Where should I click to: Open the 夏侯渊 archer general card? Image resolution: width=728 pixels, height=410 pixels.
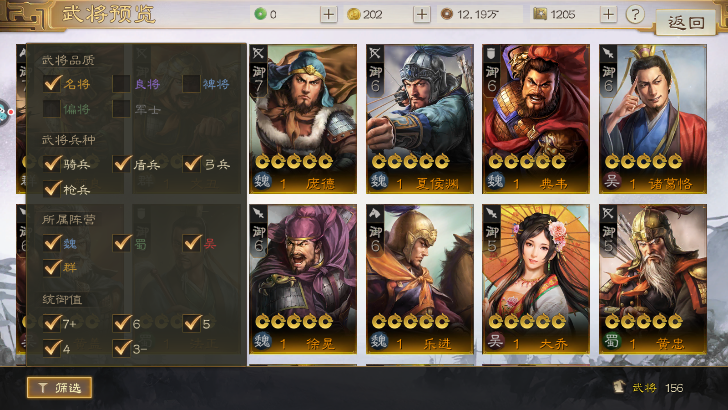tap(420, 119)
